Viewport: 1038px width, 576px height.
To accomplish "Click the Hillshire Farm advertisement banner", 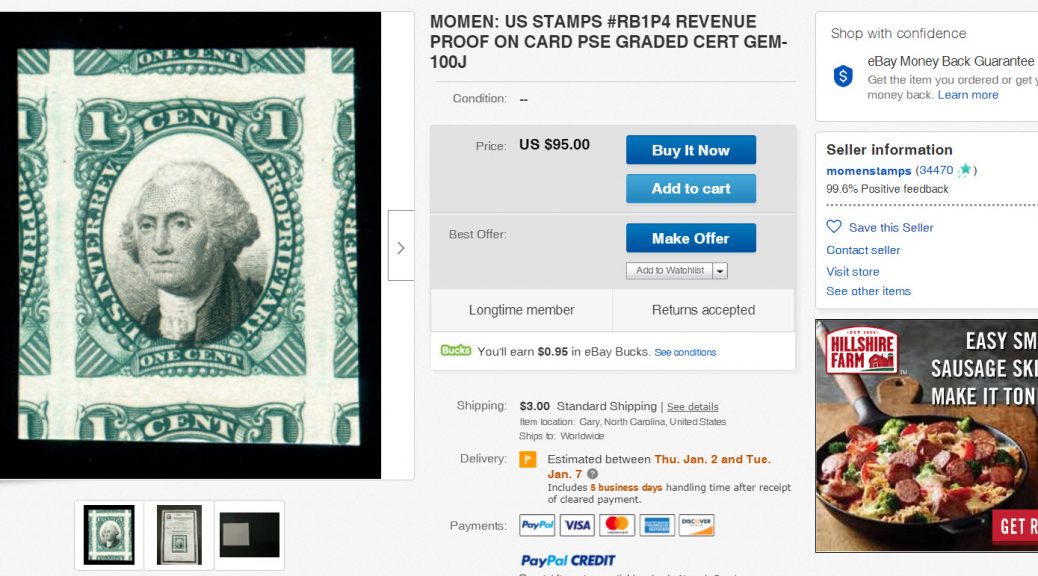I will tap(926, 435).
